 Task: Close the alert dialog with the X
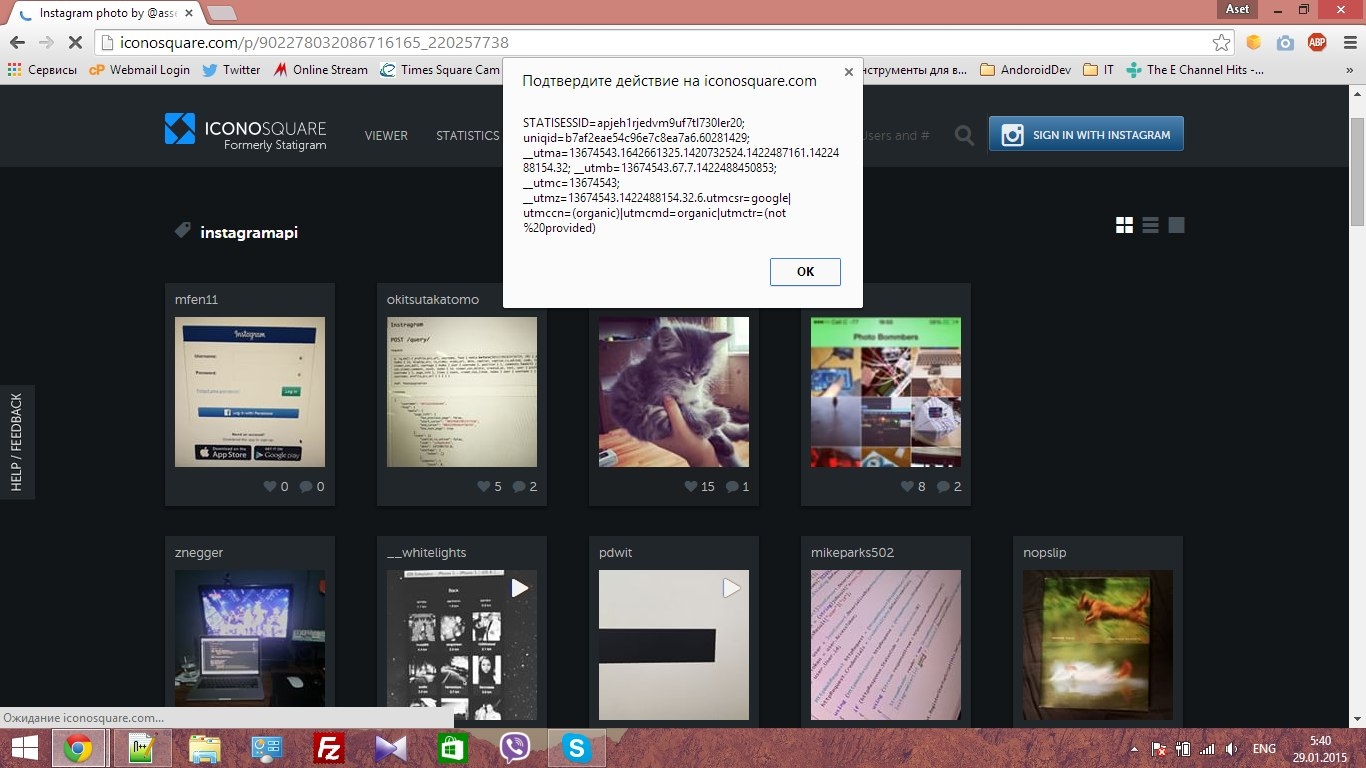pos(848,72)
